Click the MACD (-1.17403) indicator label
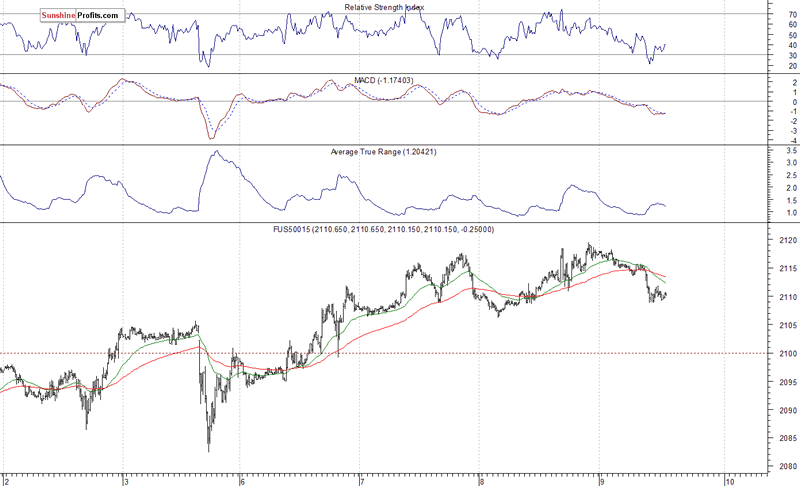800x486 pixels. pos(385,80)
